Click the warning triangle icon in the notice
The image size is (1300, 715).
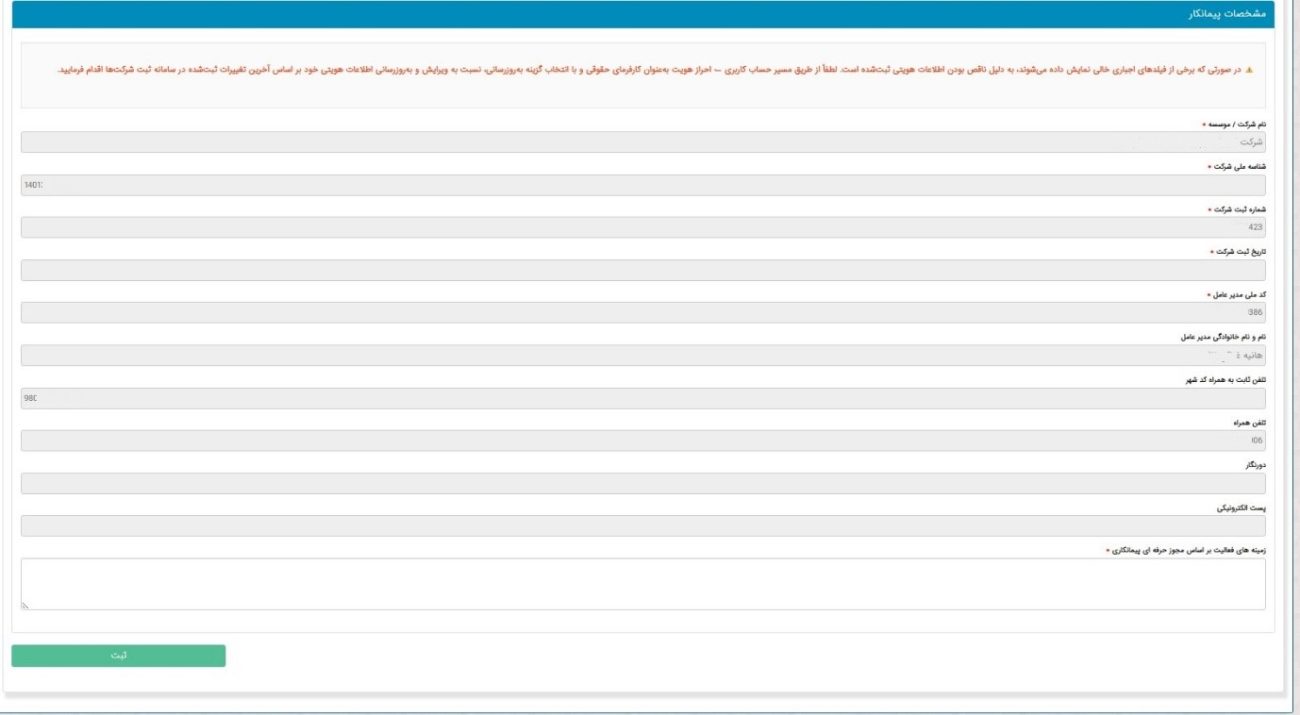[1249, 71]
